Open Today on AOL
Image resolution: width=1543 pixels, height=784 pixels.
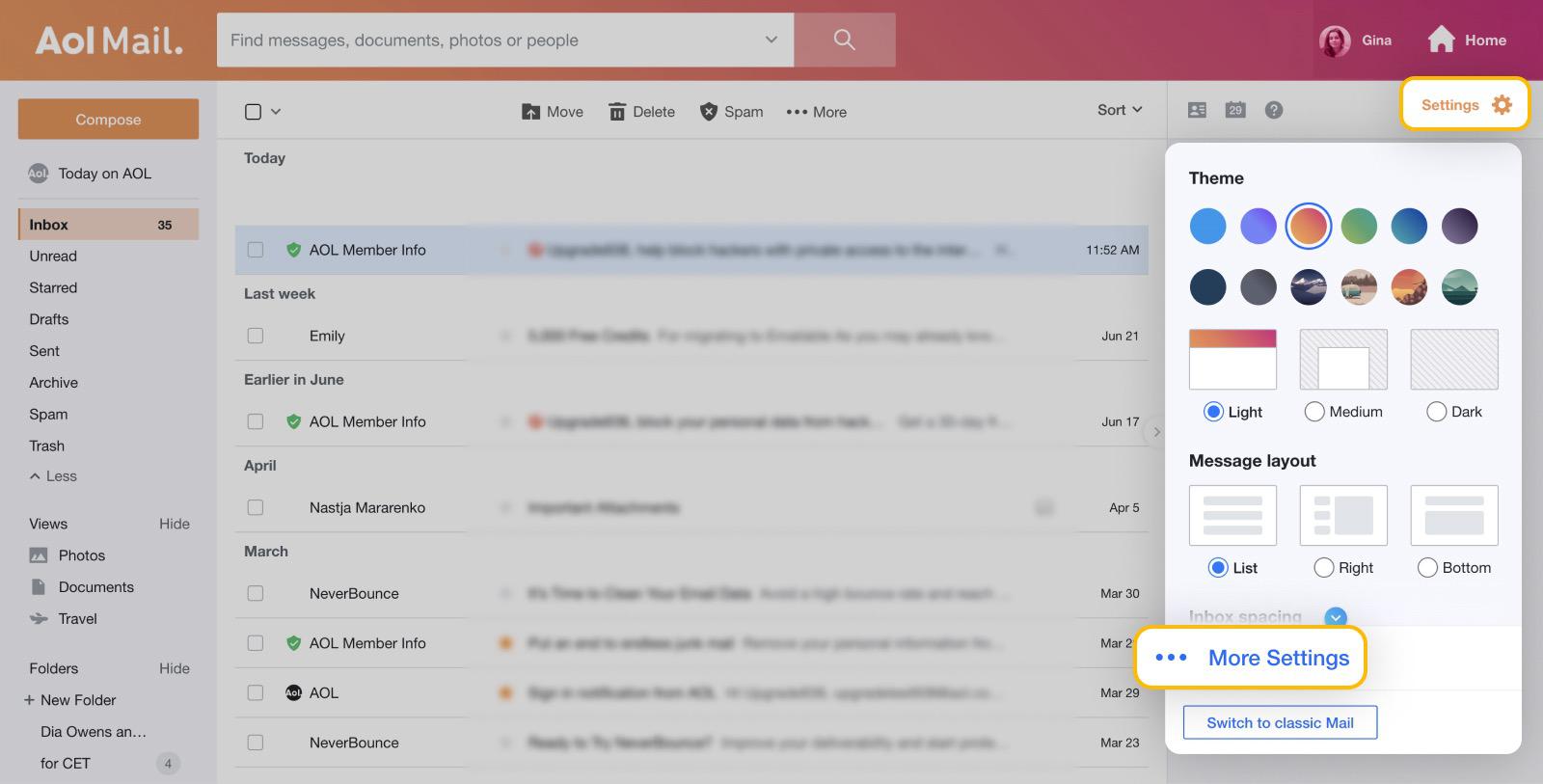coord(104,174)
